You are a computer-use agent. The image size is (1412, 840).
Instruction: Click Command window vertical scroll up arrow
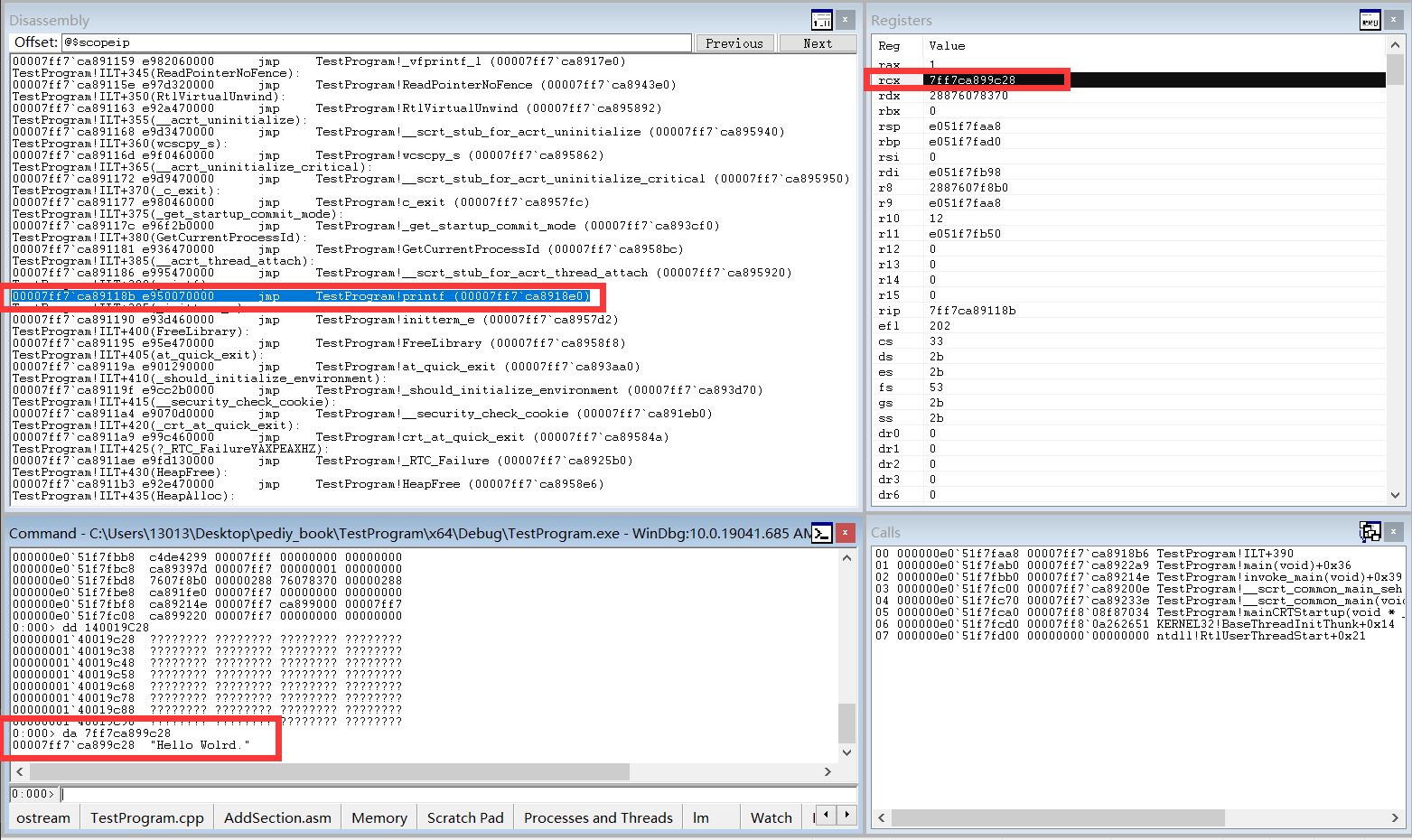pos(846,558)
